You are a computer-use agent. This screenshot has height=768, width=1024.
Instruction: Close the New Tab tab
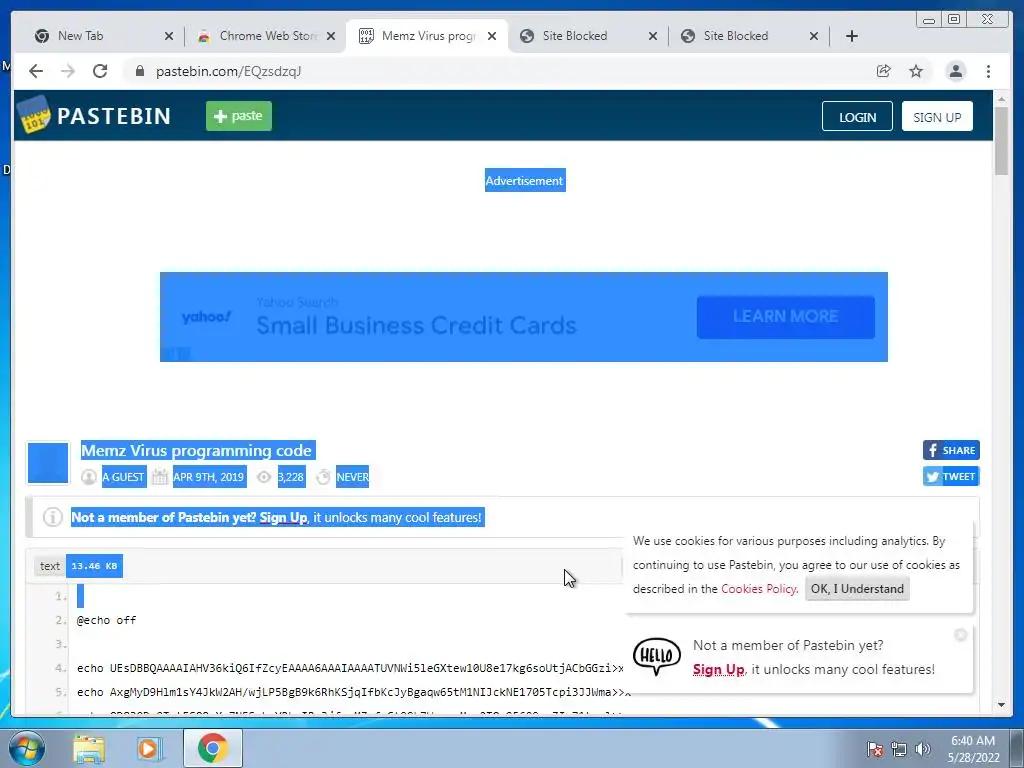(169, 36)
